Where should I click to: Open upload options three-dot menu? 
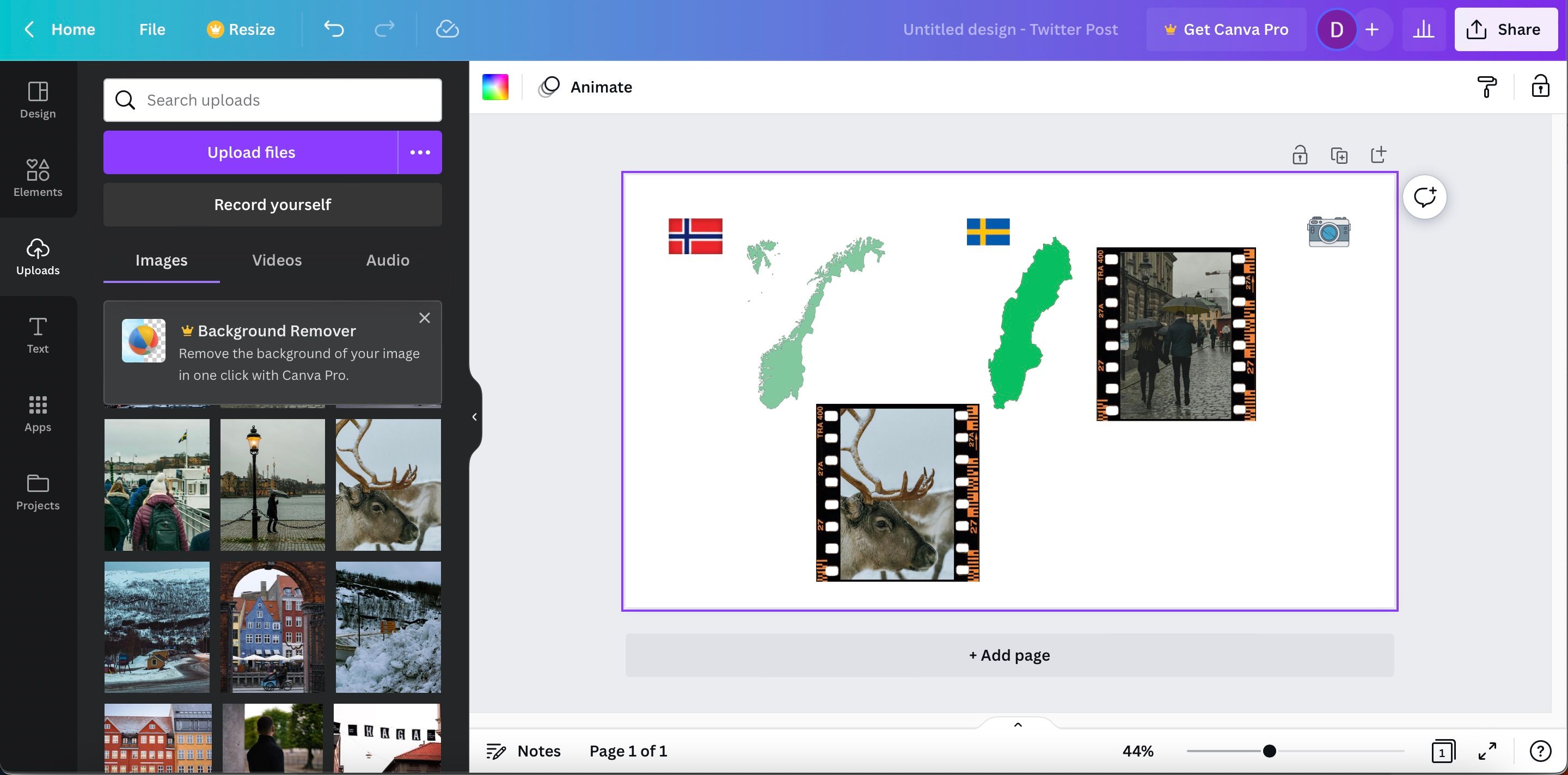420,153
